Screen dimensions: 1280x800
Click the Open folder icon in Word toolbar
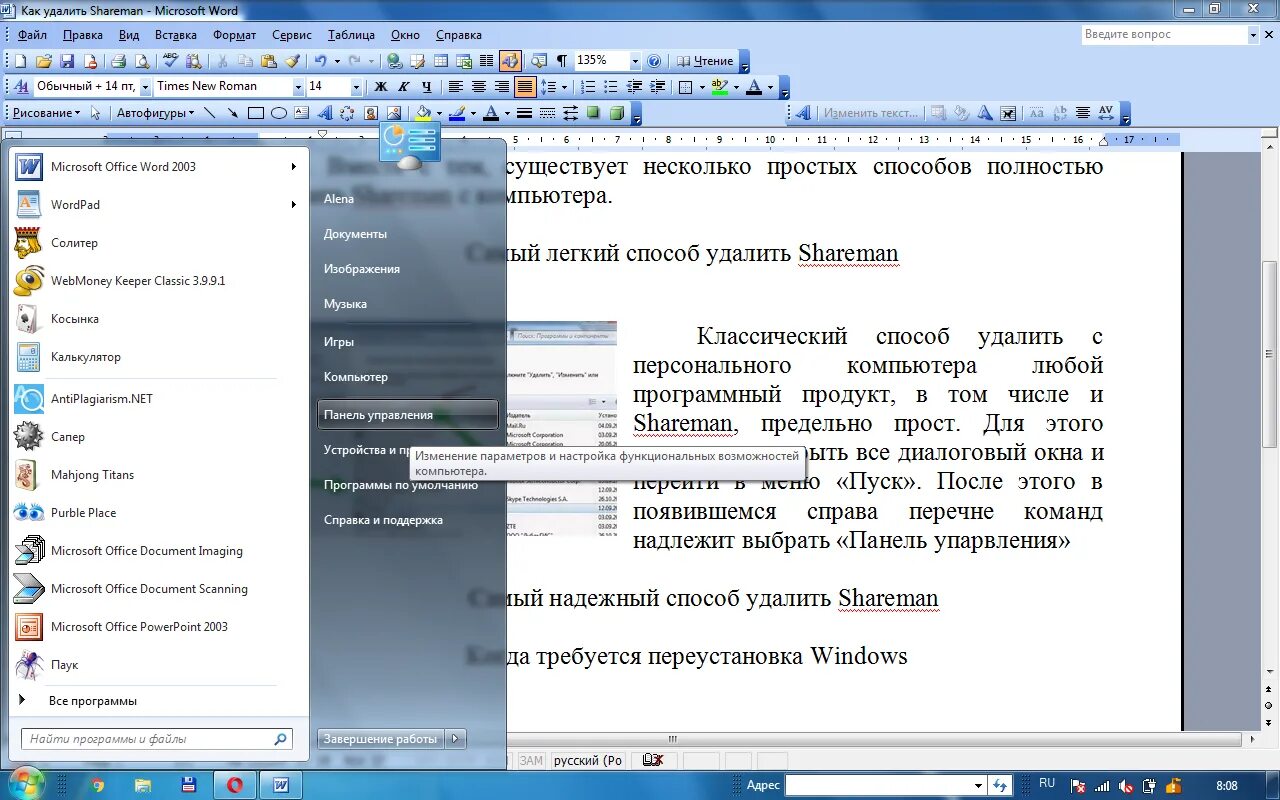pyautogui.click(x=45, y=61)
